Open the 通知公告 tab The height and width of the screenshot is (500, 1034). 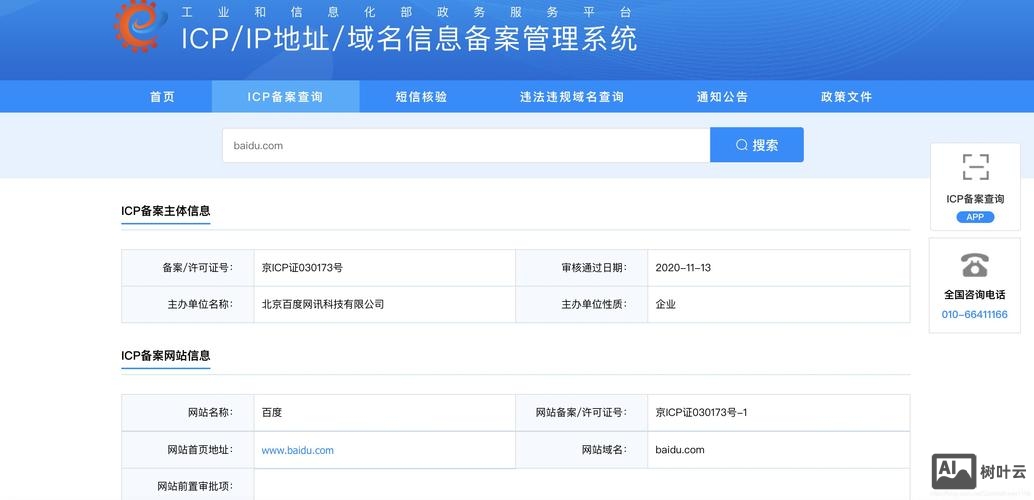[x=722, y=97]
